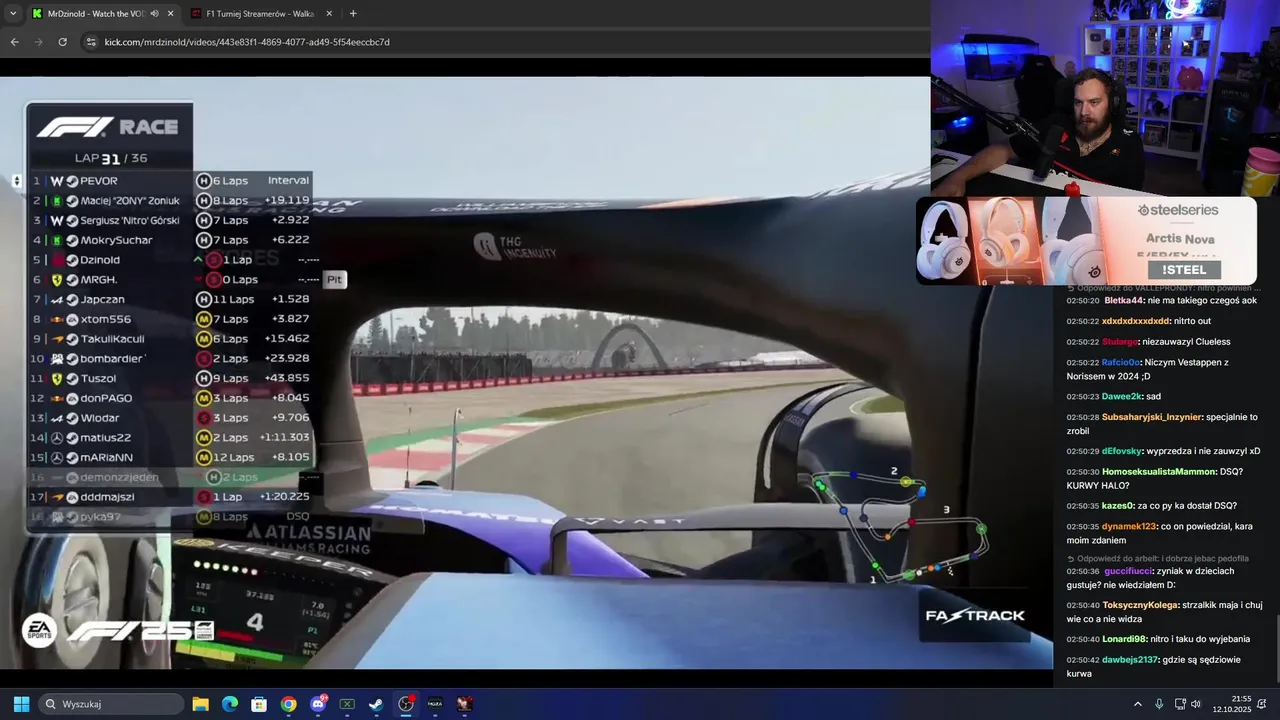Viewport: 1280px width, 720px height.
Task: Open File Explorer from the taskbar
Action: click(x=200, y=704)
